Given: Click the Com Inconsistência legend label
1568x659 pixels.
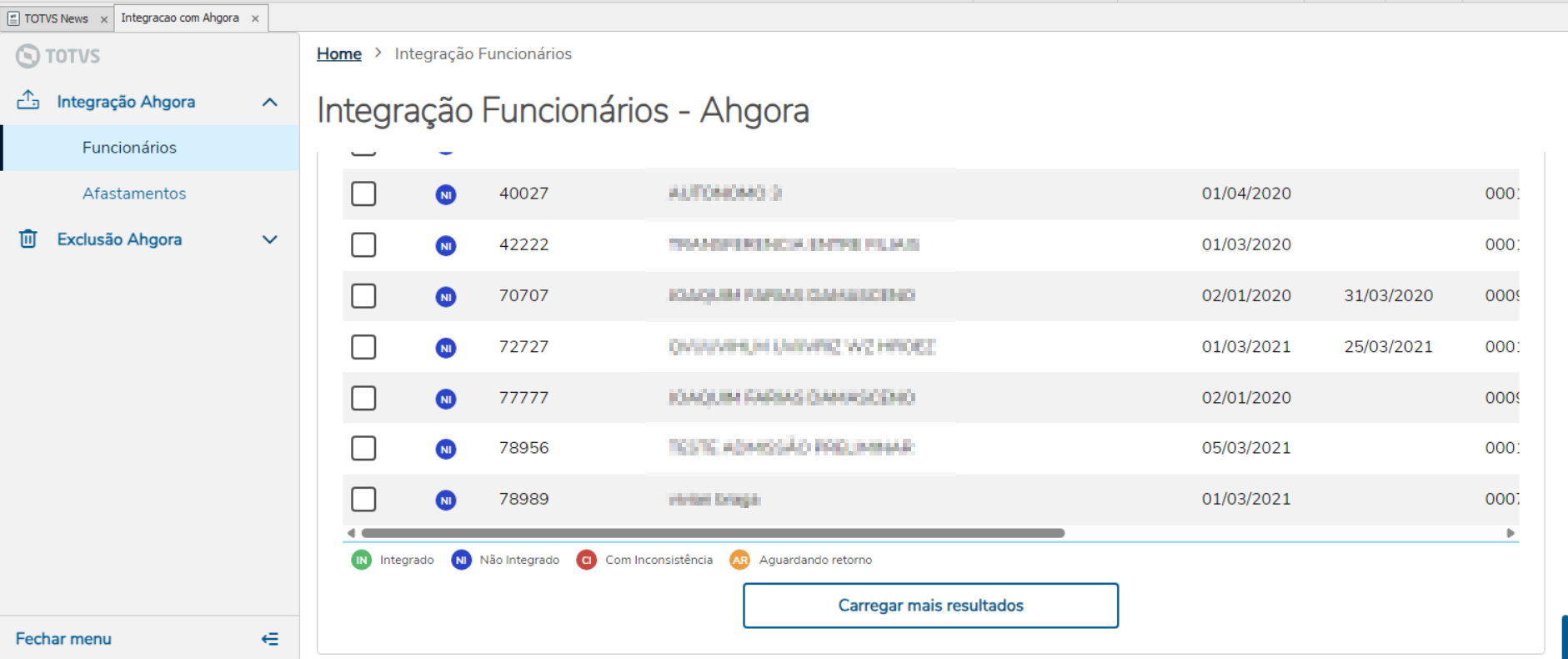Looking at the screenshot, I should pos(659,560).
